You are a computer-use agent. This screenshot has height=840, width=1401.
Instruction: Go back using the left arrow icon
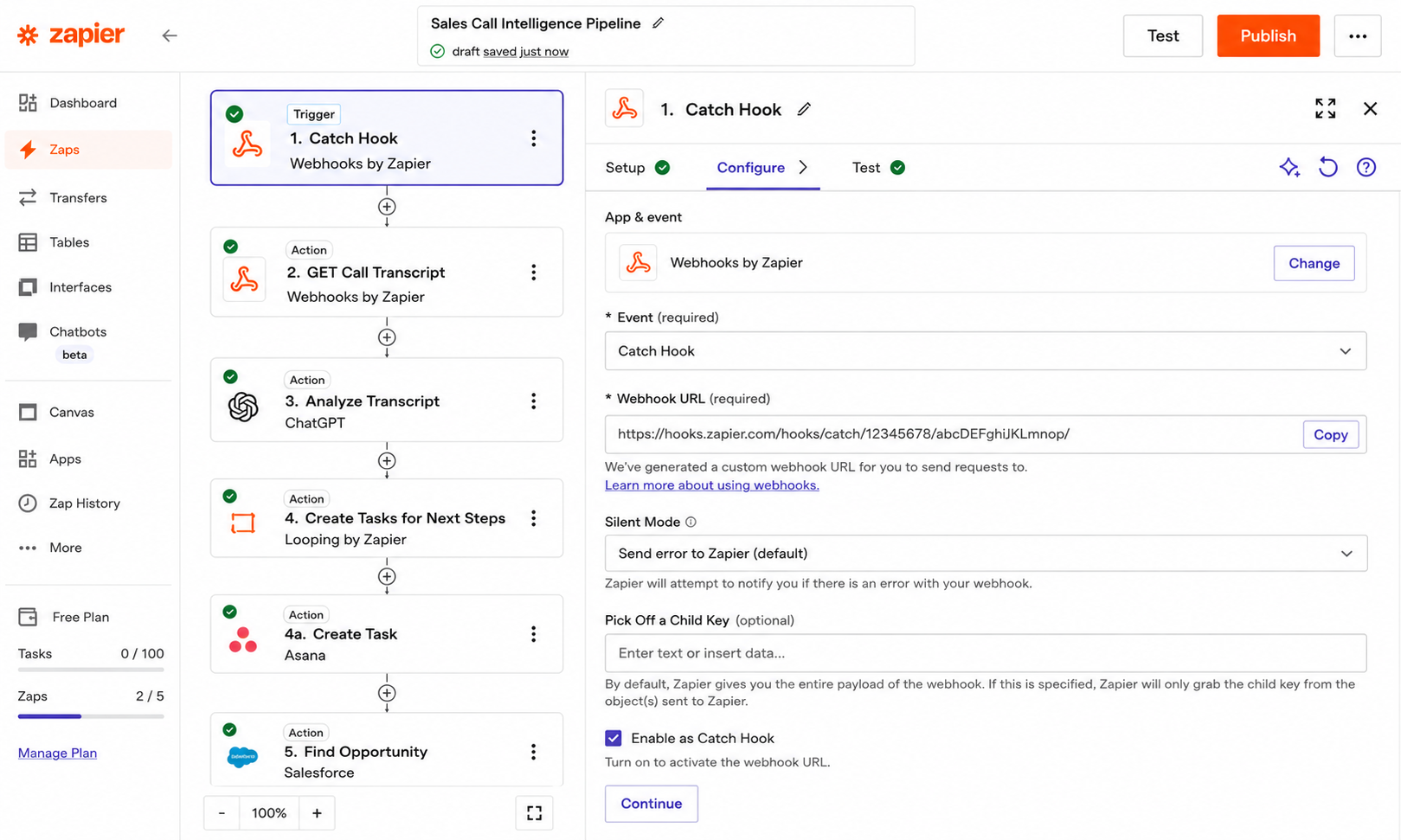coord(170,35)
